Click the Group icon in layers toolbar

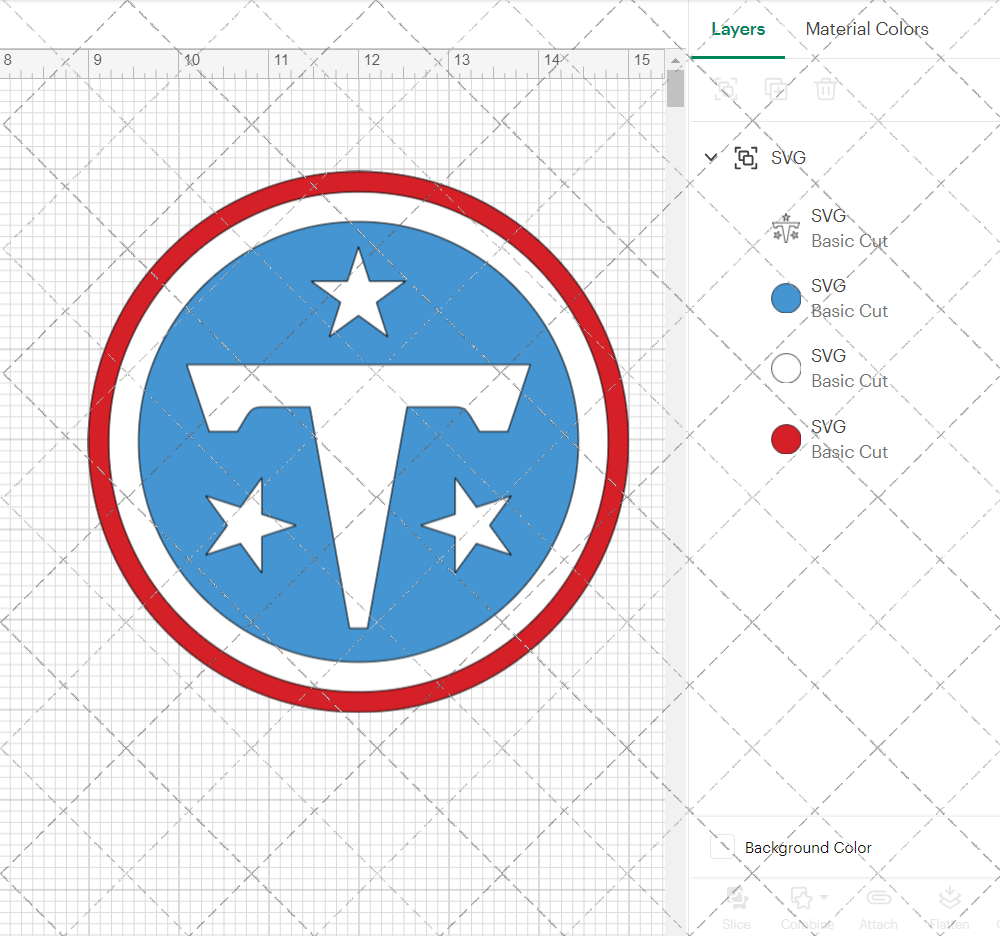(726, 89)
